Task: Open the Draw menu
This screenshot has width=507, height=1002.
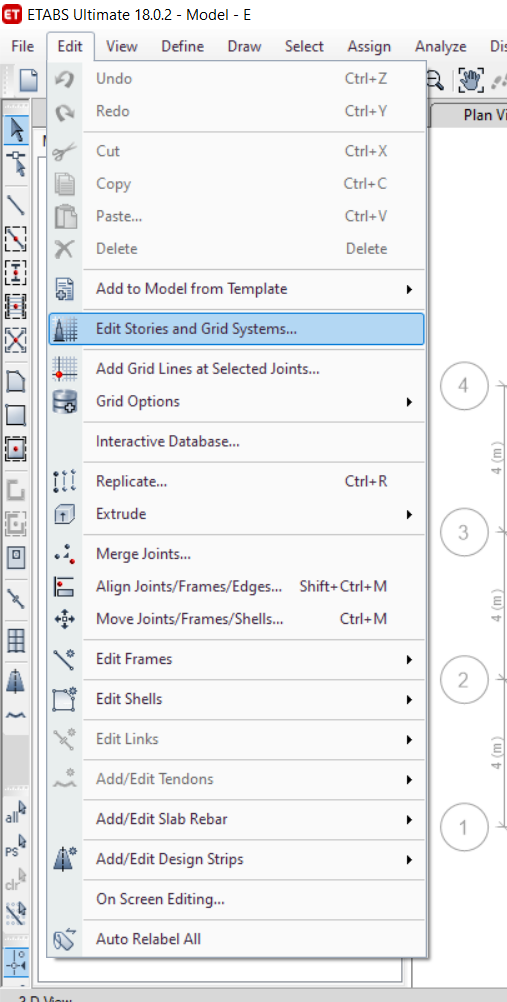Action: [244, 47]
